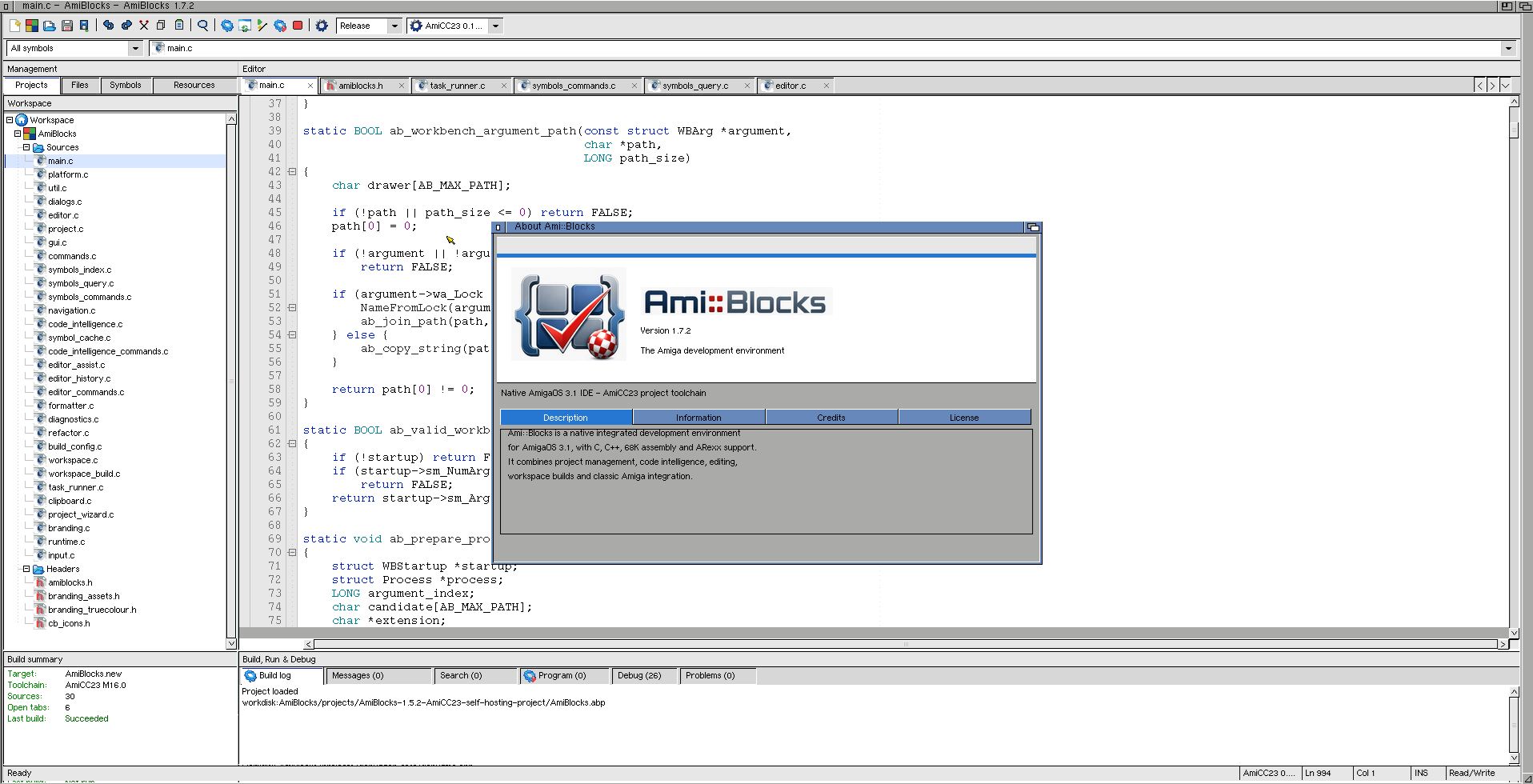Screen dimensions: 1533x784
Task: Click the editor horizontal scrollbar
Action: [x=906, y=644]
